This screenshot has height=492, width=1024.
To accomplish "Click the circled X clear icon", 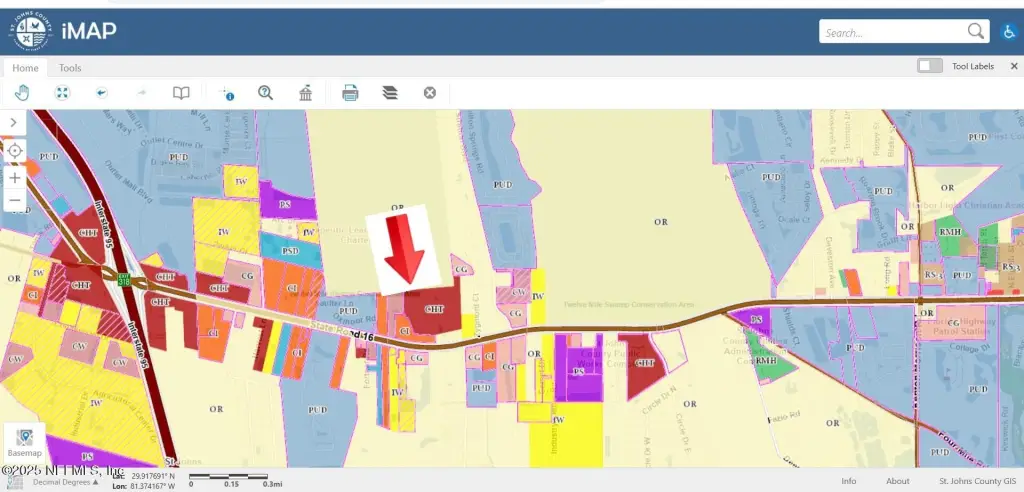I will (430, 93).
